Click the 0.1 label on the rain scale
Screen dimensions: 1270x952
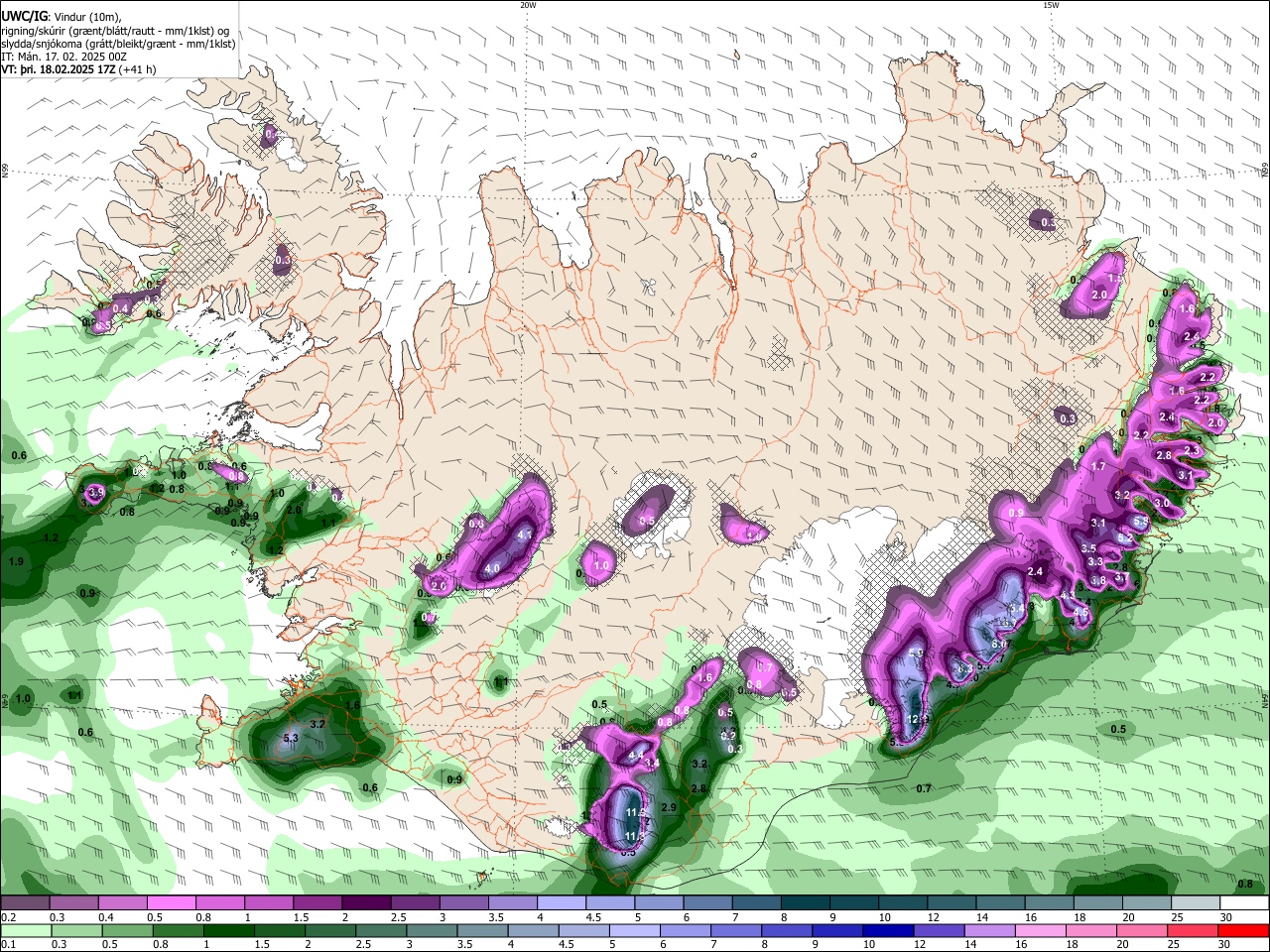coord(8,944)
